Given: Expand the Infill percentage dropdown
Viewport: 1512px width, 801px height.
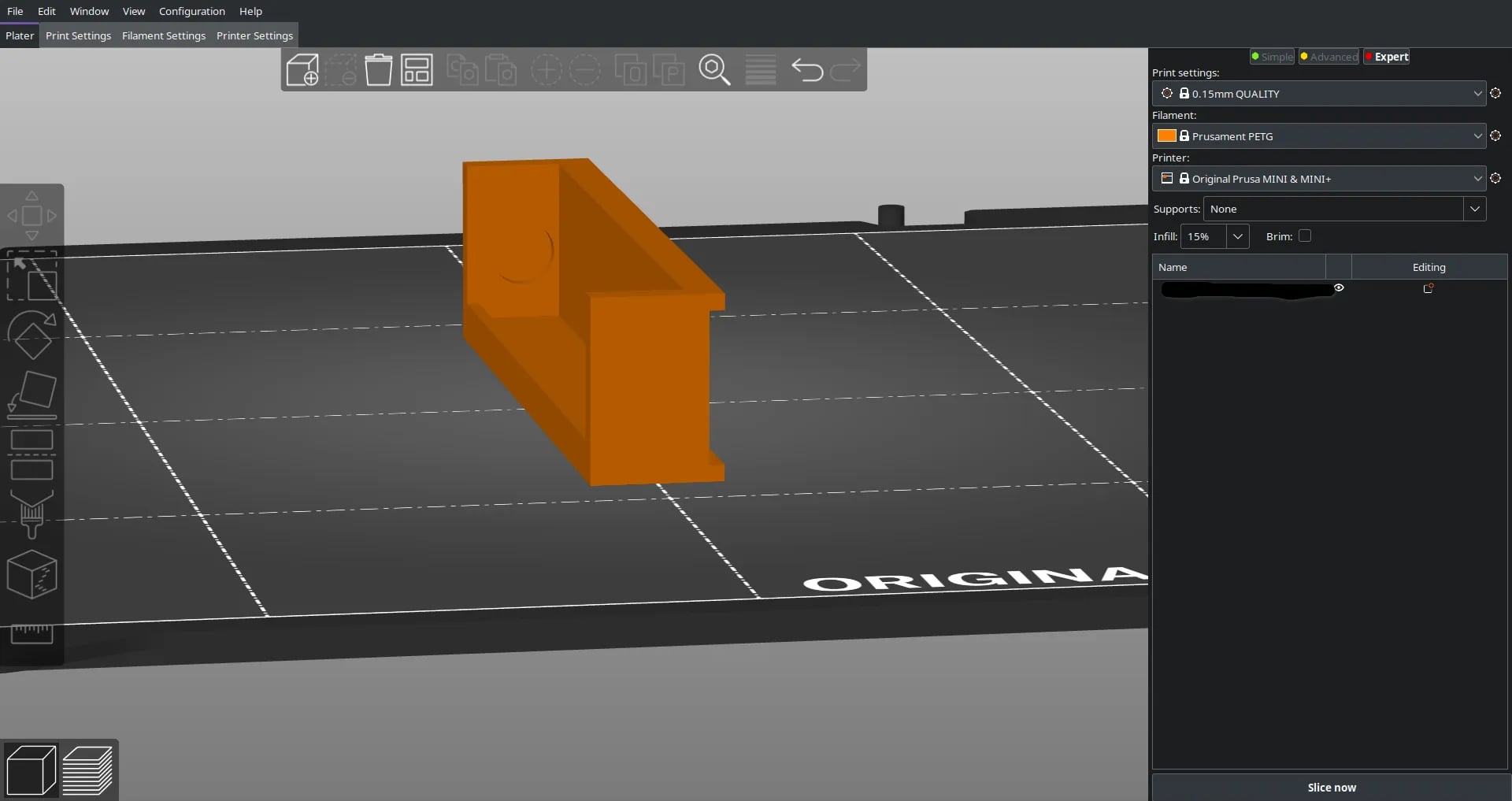Looking at the screenshot, I should click(x=1238, y=236).
